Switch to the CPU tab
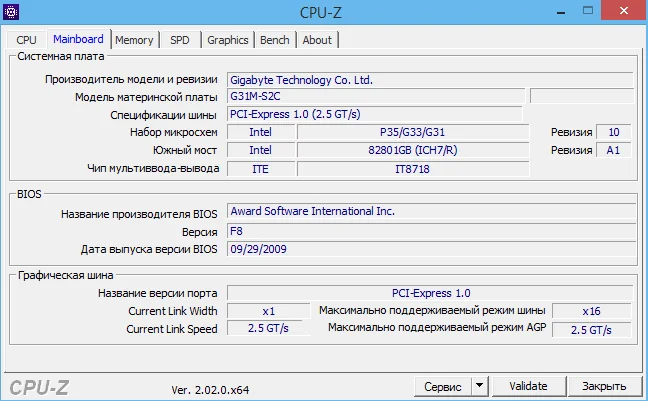Screen dimensions: 648x401 coord(26,40)
